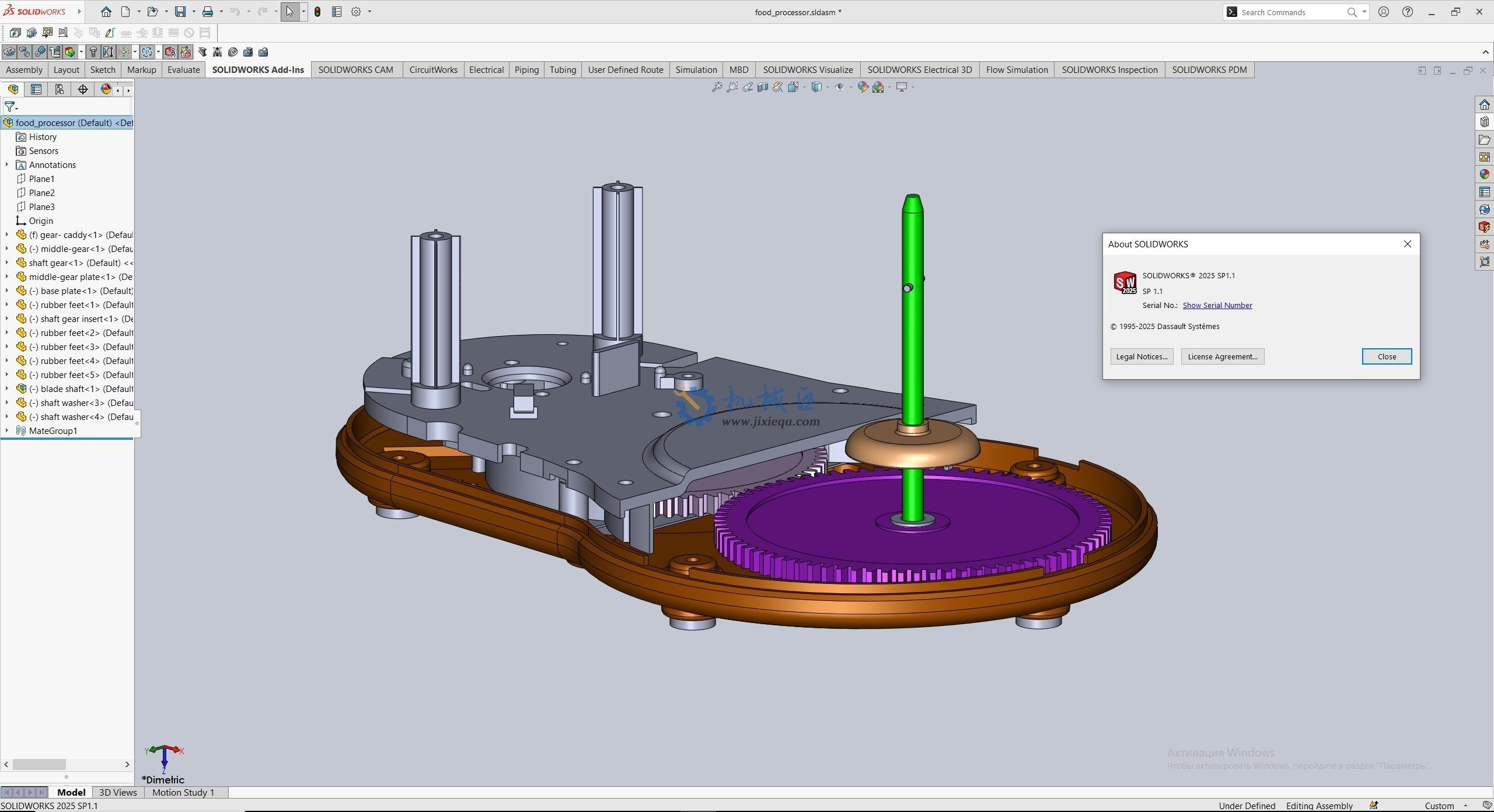Open the Design Library in the task pane
Viewport: 1494px width, 812px height.
(1484, 121)
